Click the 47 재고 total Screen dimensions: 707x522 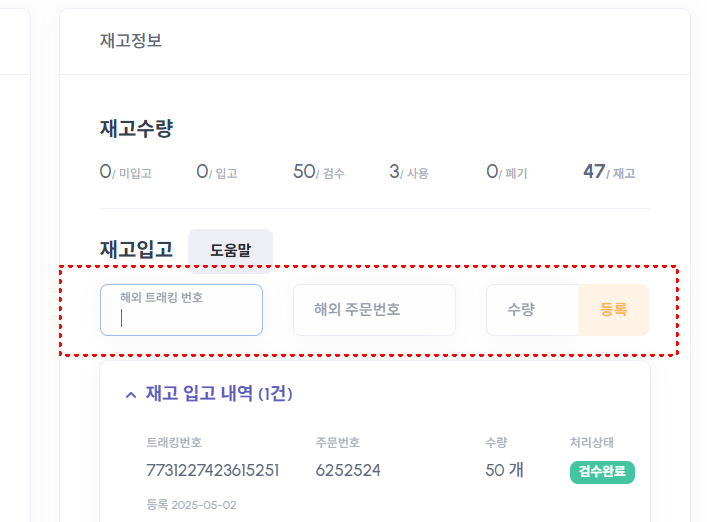click(608, 173)
